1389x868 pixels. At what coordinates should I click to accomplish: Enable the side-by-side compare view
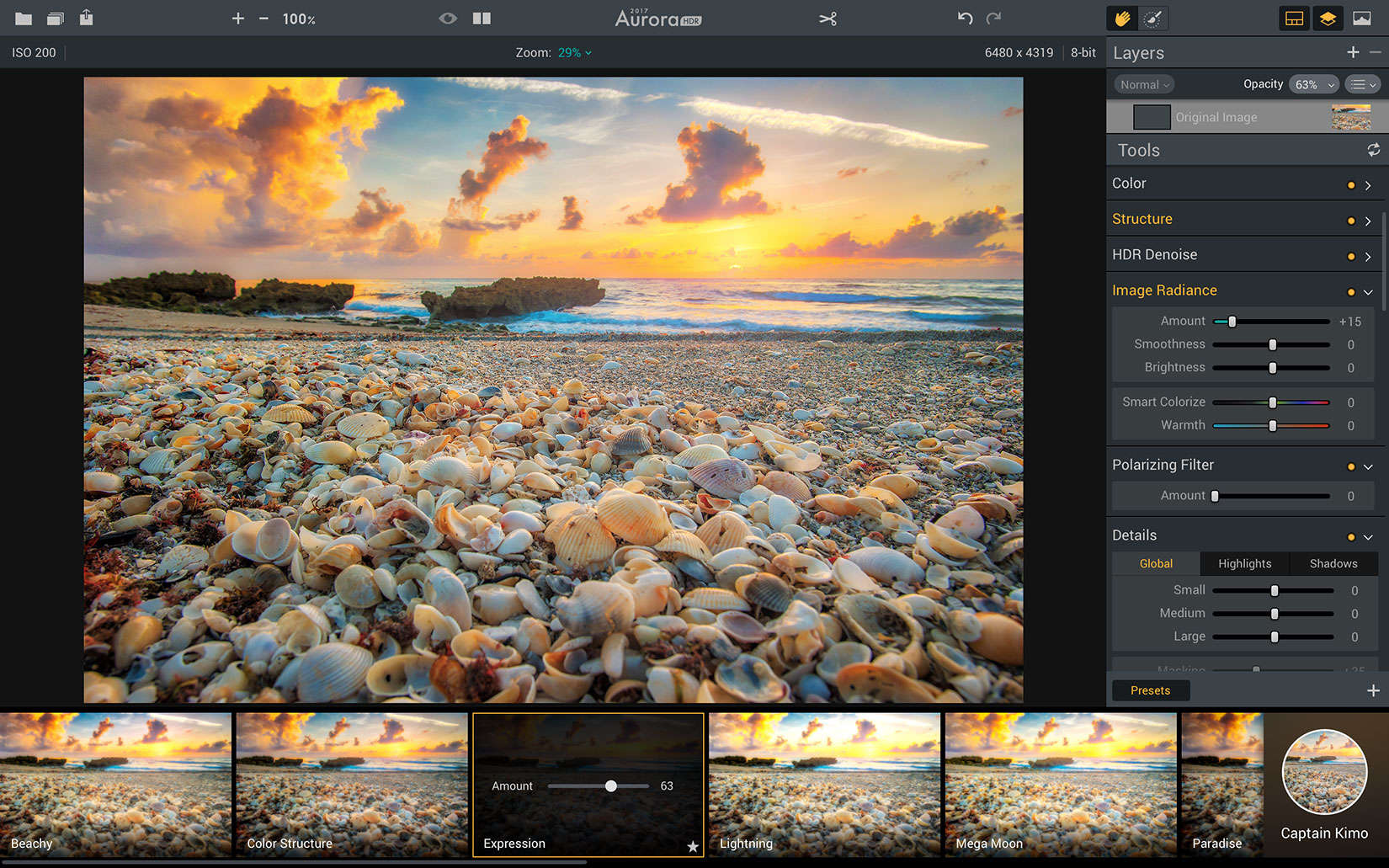[x=482, y=19]
